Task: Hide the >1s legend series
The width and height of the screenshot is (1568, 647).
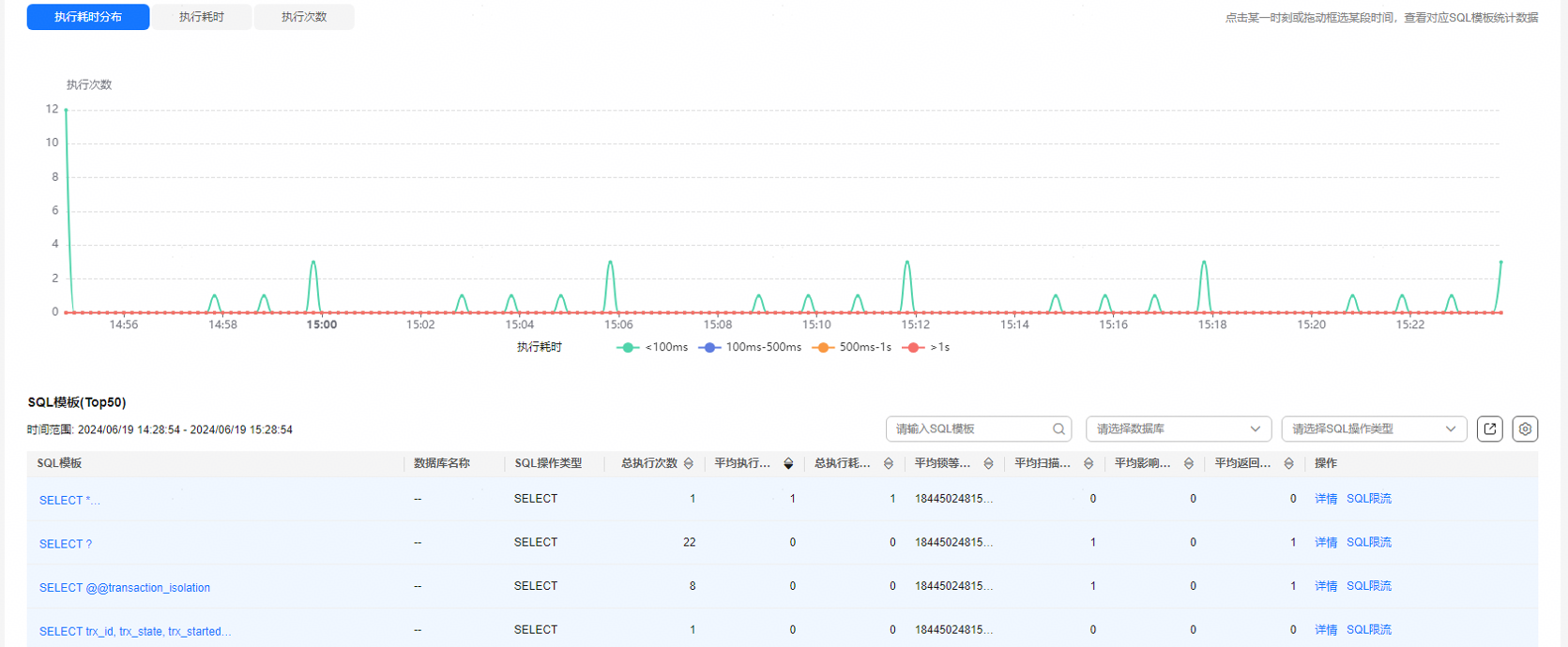Action: (x=926, y=347)
